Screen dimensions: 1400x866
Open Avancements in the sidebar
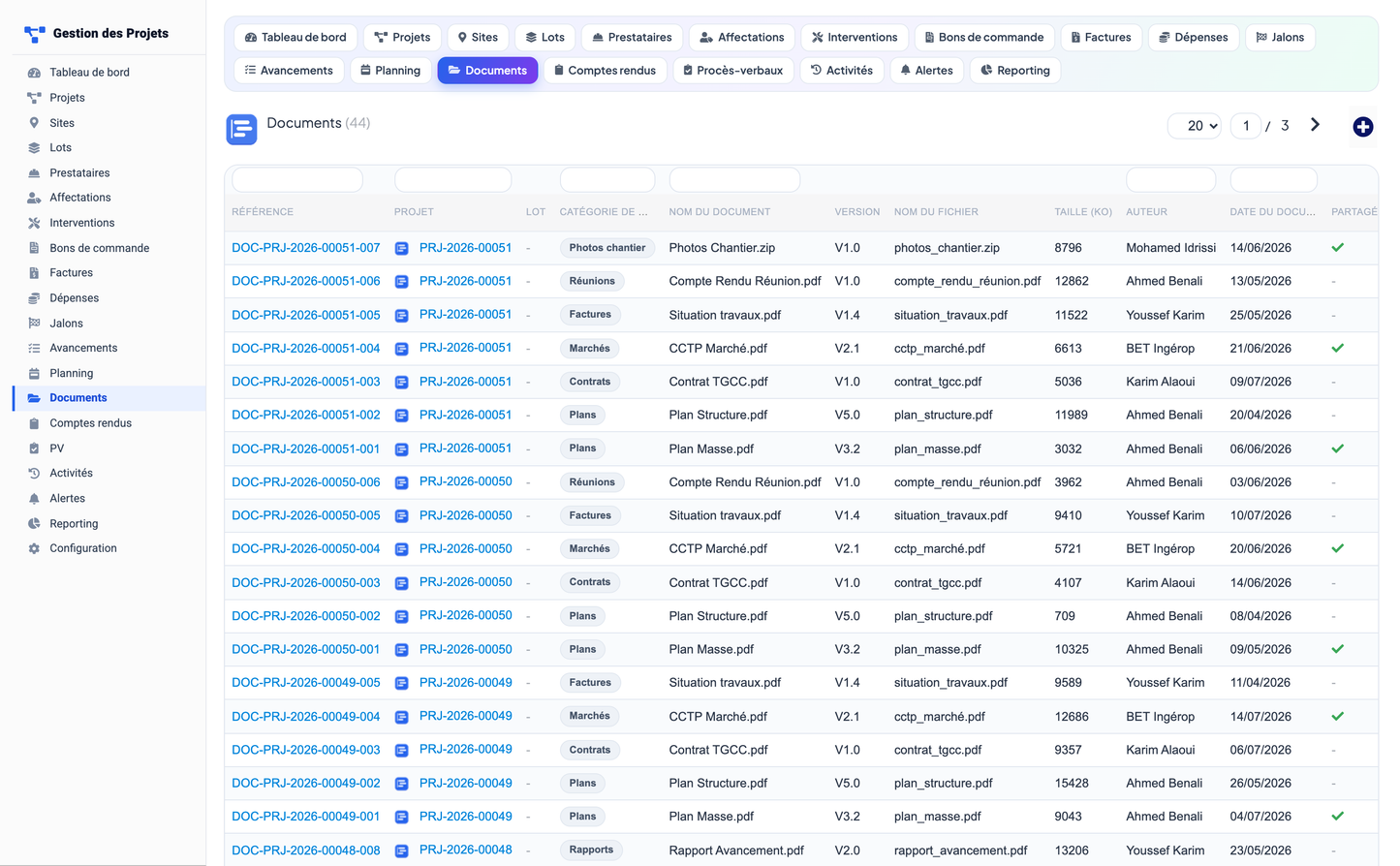[x=83, y=348]
